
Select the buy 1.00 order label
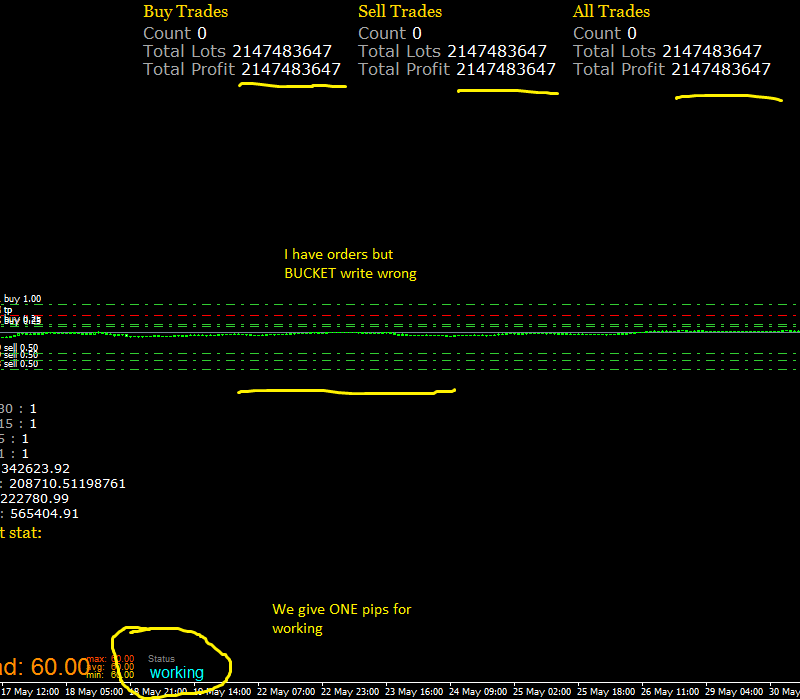22,299
